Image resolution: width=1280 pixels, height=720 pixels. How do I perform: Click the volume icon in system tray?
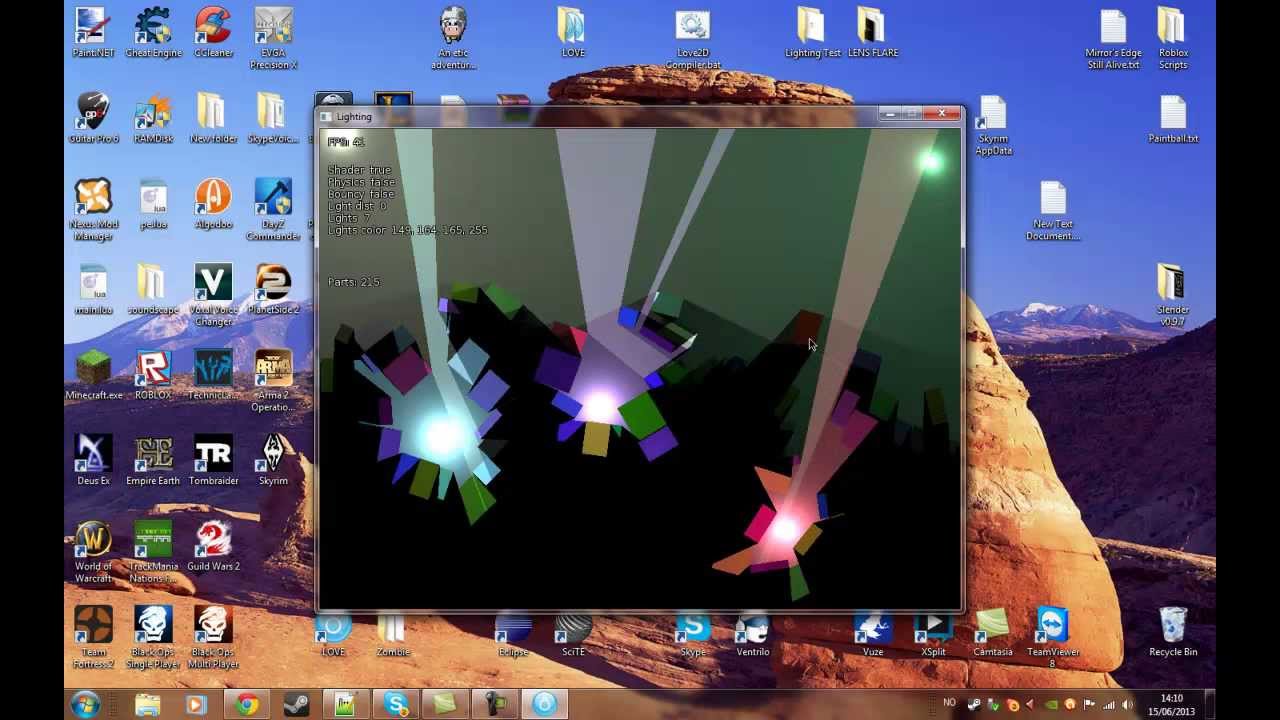(x=1127, y=705)
